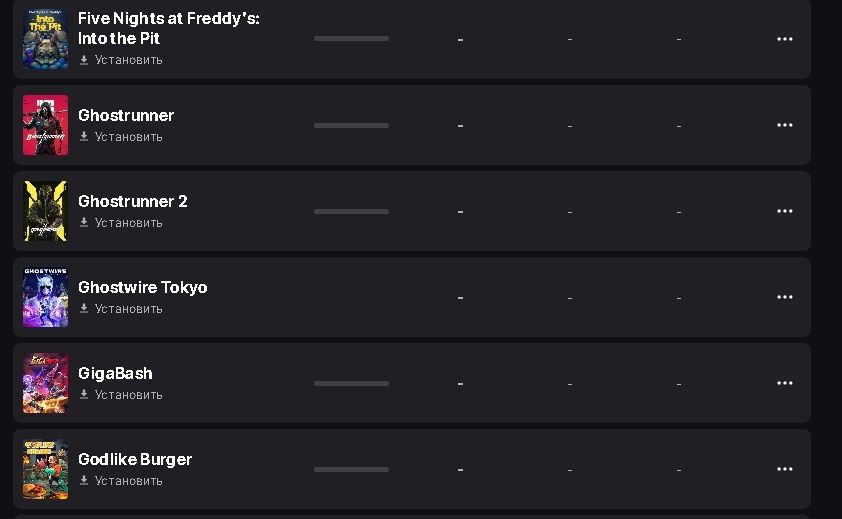Show options for Five Nights at Freddy's
Viewport: 842px width, 519px height.
pos(785,39)
